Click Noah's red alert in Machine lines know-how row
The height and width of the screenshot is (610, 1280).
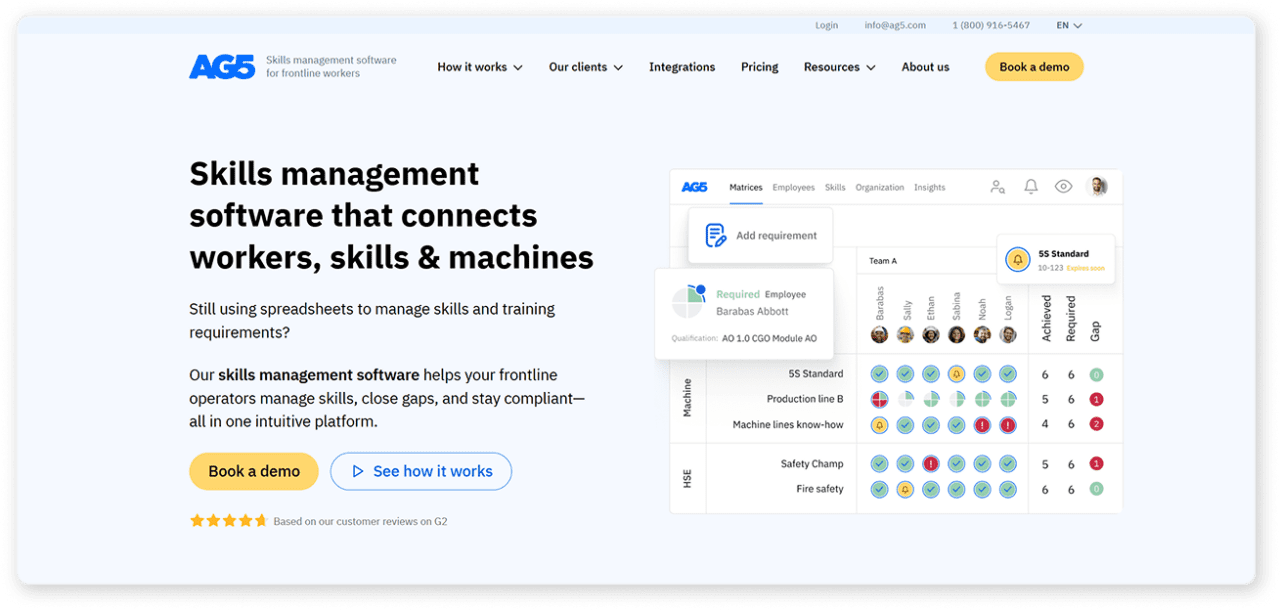[982, 425]
